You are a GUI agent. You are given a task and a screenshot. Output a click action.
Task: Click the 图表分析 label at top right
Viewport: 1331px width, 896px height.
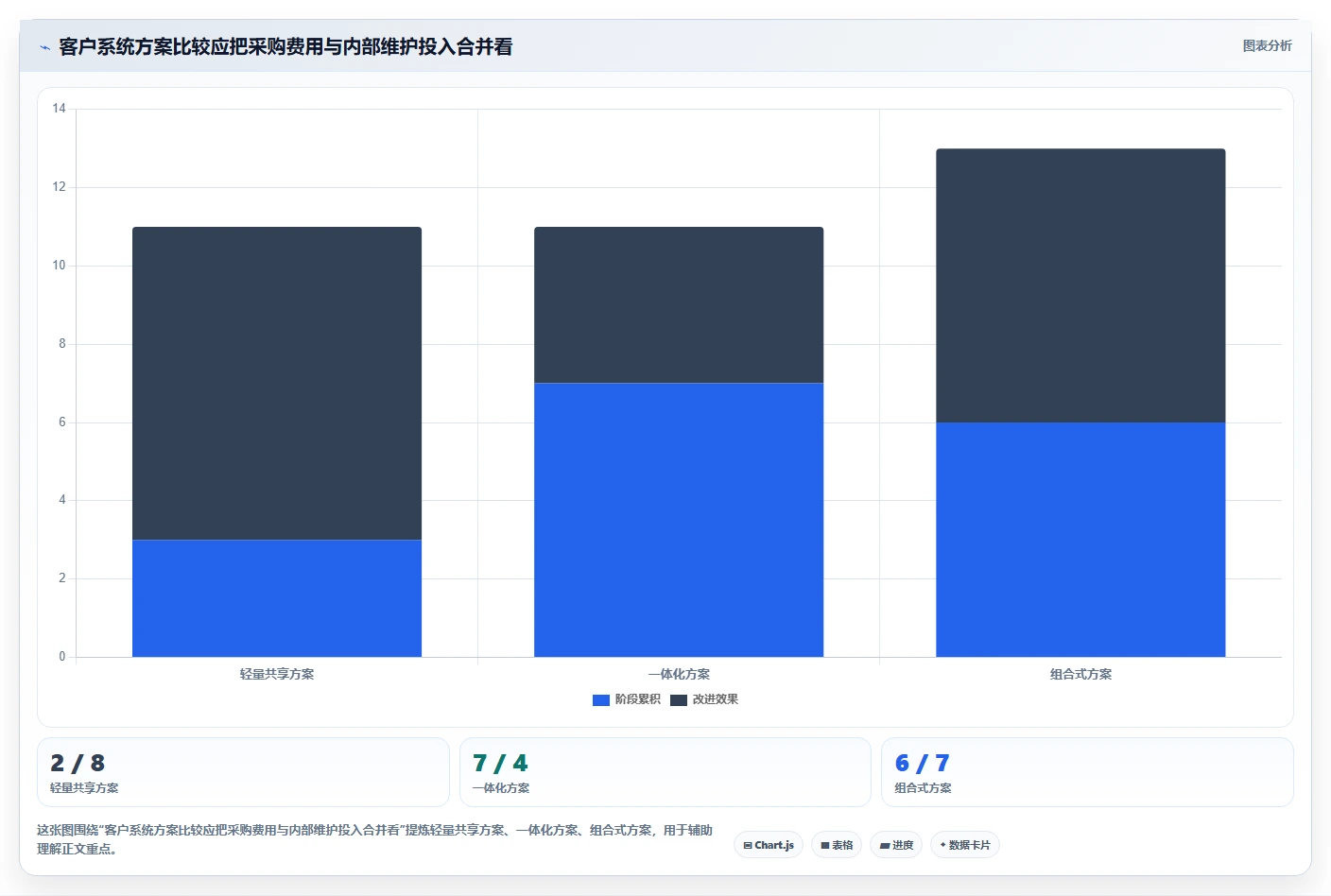tap(1267, 45)
